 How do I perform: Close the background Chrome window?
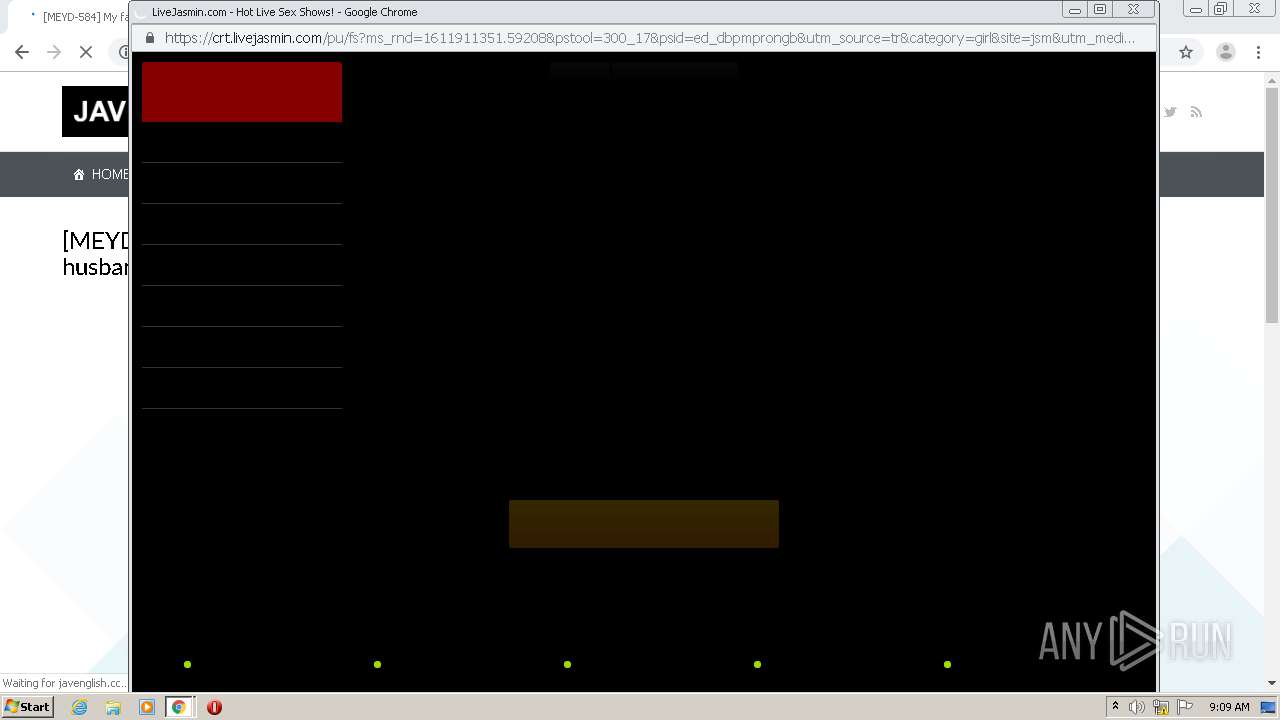1254,9
